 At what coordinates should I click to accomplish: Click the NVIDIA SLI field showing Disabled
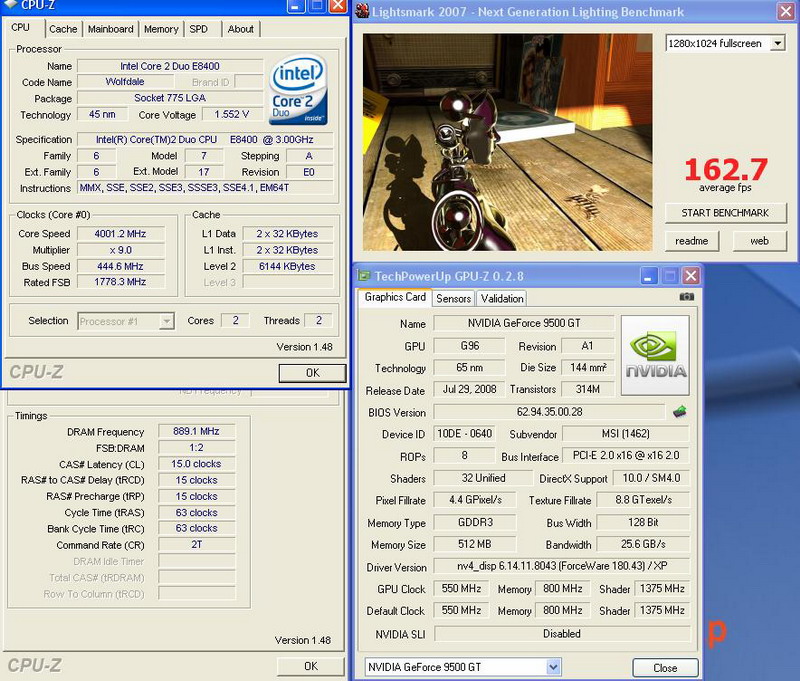coord(562,634)
